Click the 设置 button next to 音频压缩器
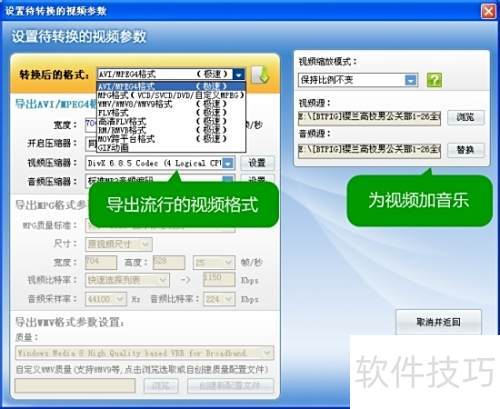The width and height of the screenshot is (500, 409). click(x=257, y=179)
